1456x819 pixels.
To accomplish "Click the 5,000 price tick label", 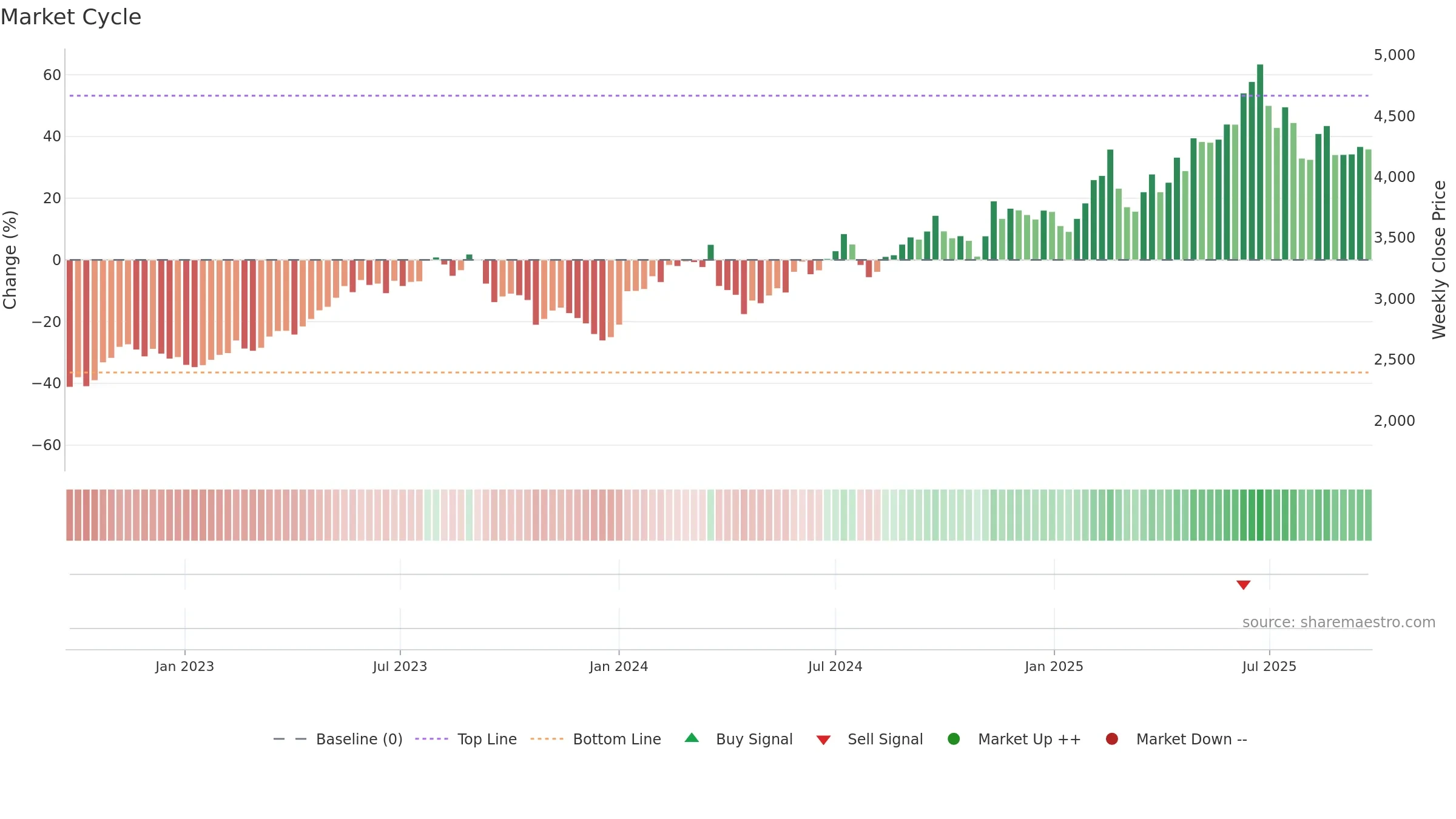I will coord(1394,55).
